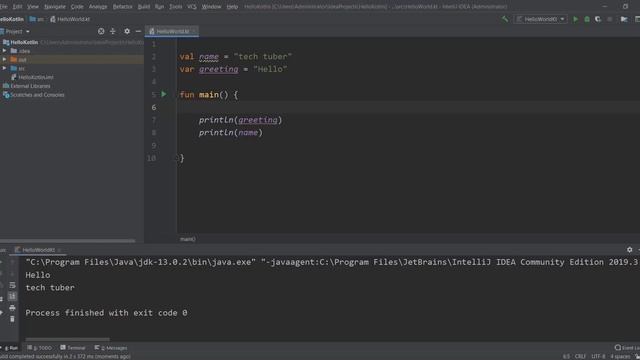
Task: Collapse the fold marker at main's closing brace
Action: 178,158
